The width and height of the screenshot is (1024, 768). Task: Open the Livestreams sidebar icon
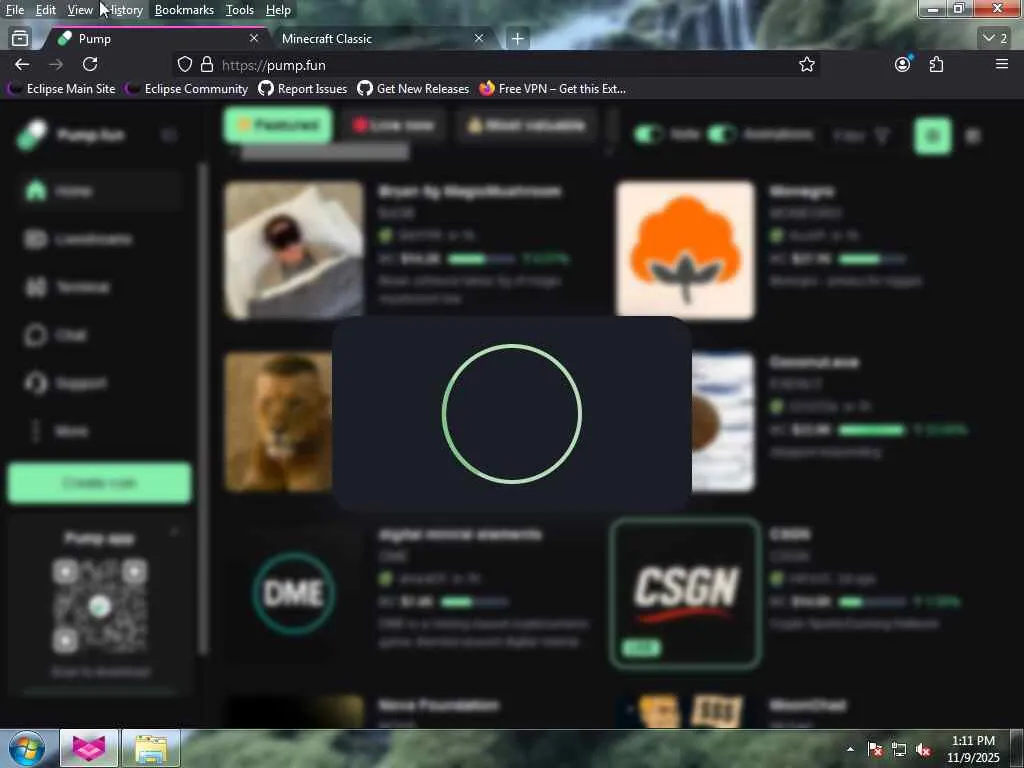pos(35,239)
